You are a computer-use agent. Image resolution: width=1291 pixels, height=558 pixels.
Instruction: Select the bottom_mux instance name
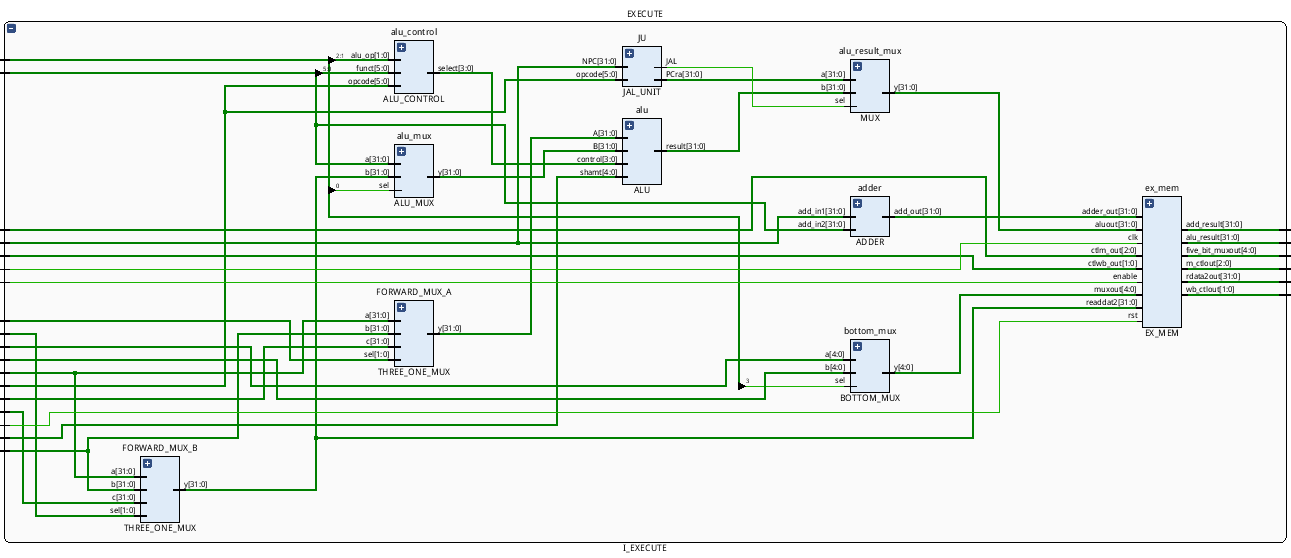pos(869,330)
